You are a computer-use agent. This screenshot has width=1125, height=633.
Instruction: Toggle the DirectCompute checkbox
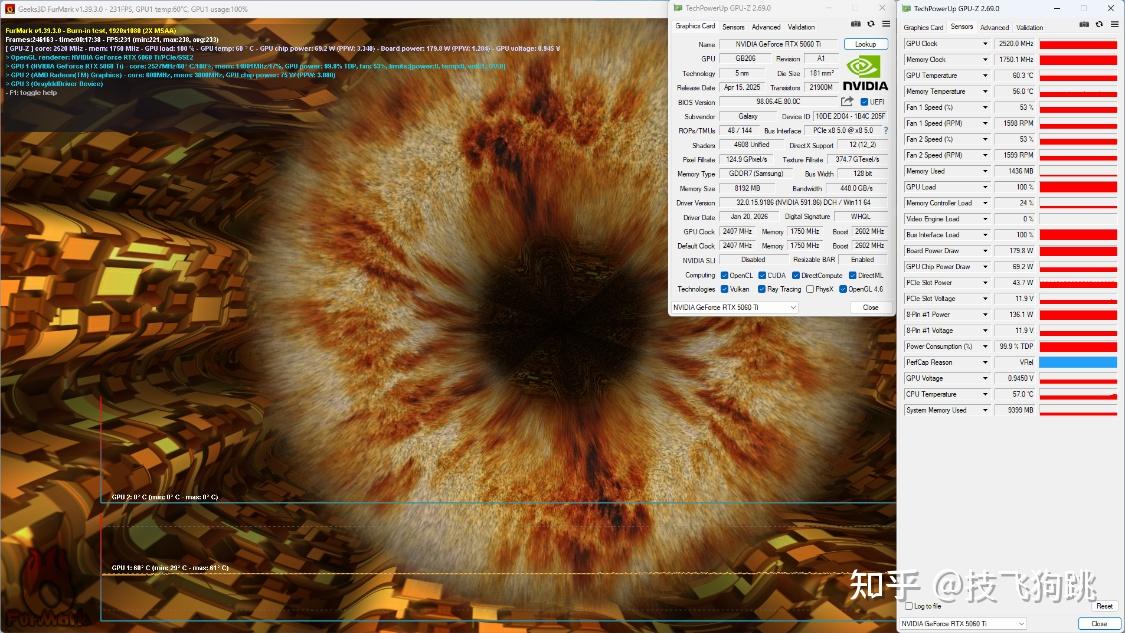[x=796, y=276]
